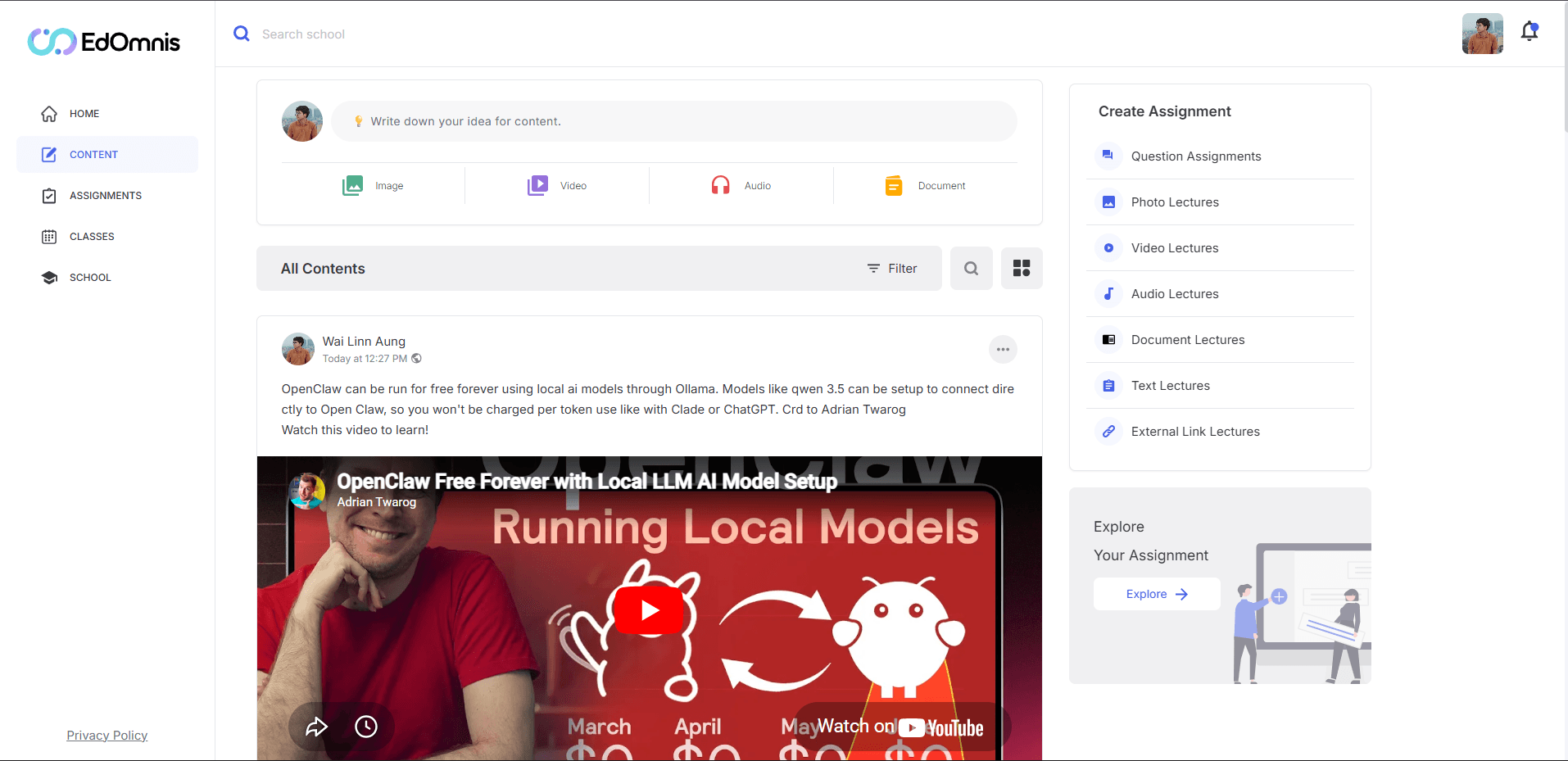
Task: Click Watch on YouTube button
Action: coord(900,727)
